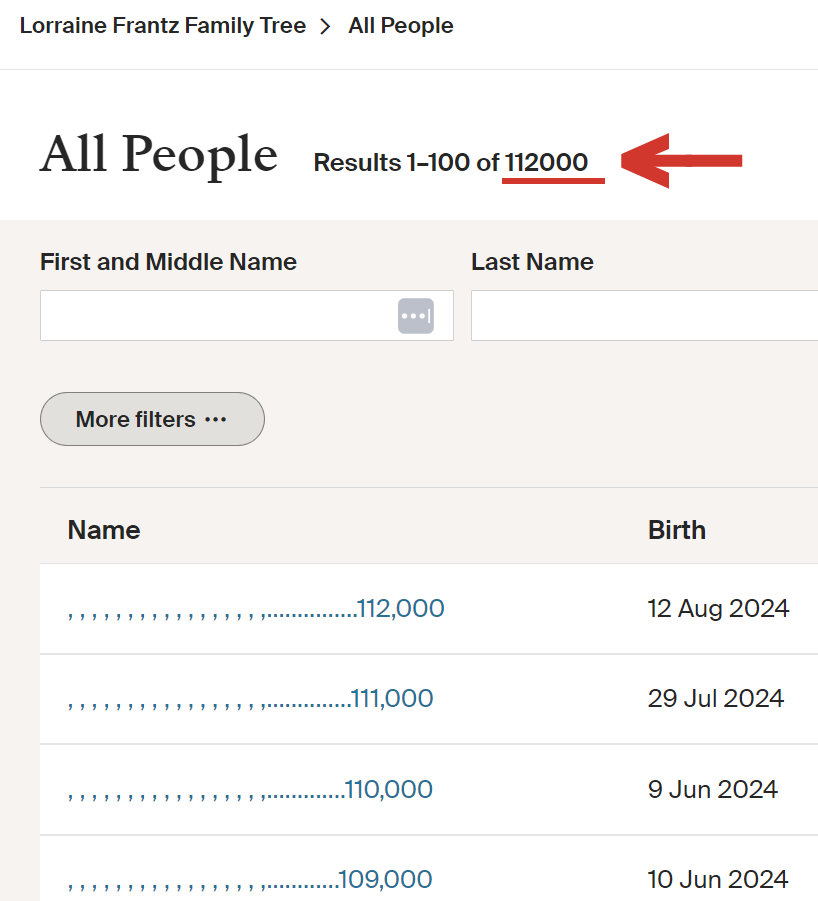
Task: Sort by the Name column header
Action: coord(104,530)
